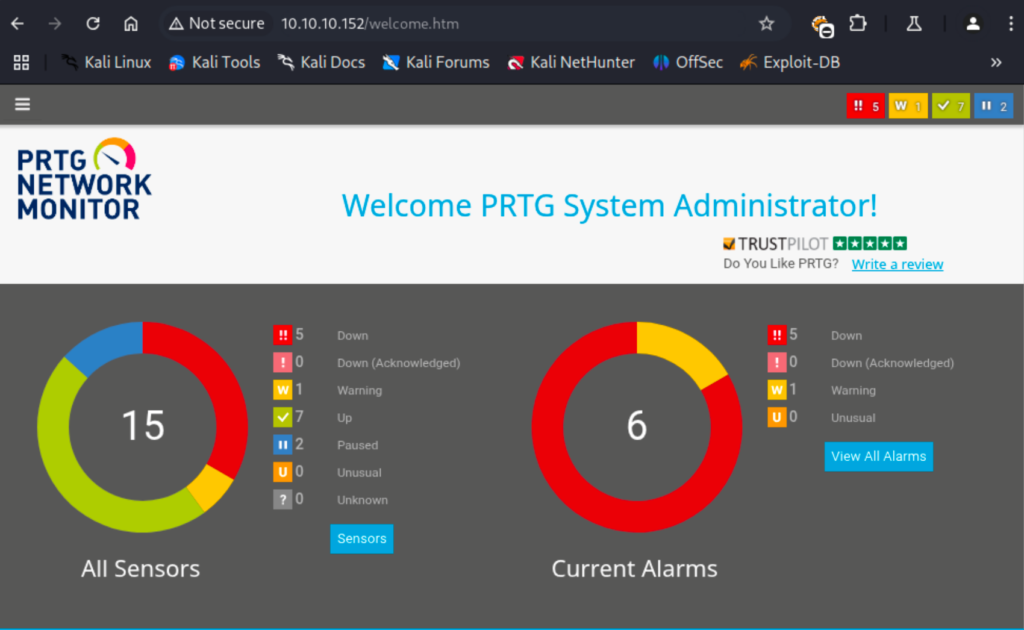The height and width of the screenshot is (630, 1024).
Task: Go back with the browser back arrow
Action: (x=18, y=24)
